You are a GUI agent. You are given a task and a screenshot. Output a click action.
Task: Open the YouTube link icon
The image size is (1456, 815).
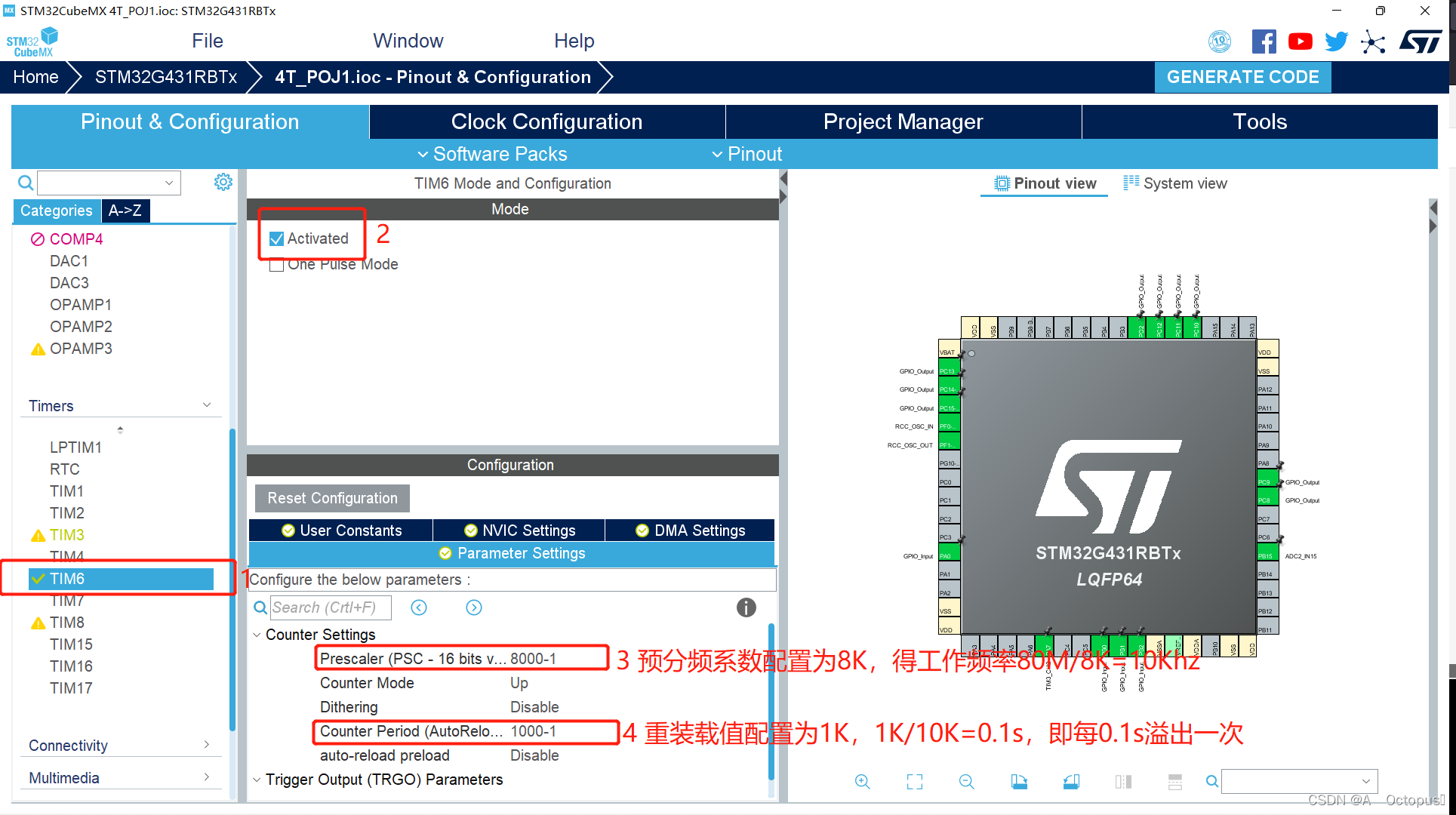tap(1300, 42)
